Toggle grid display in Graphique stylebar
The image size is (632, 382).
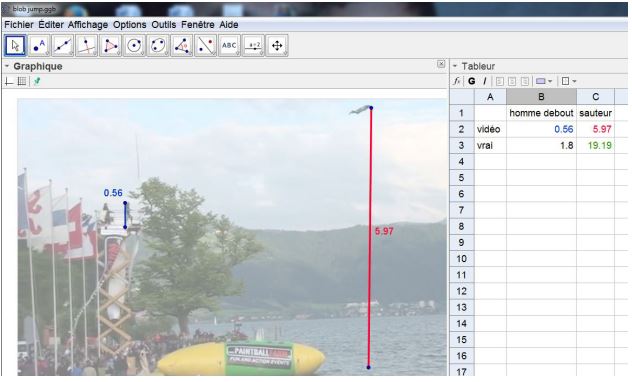[22, 82]
